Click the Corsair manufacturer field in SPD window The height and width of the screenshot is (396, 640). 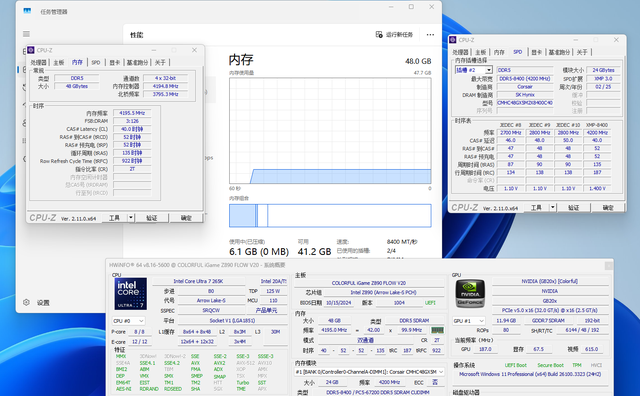point(524,87)
